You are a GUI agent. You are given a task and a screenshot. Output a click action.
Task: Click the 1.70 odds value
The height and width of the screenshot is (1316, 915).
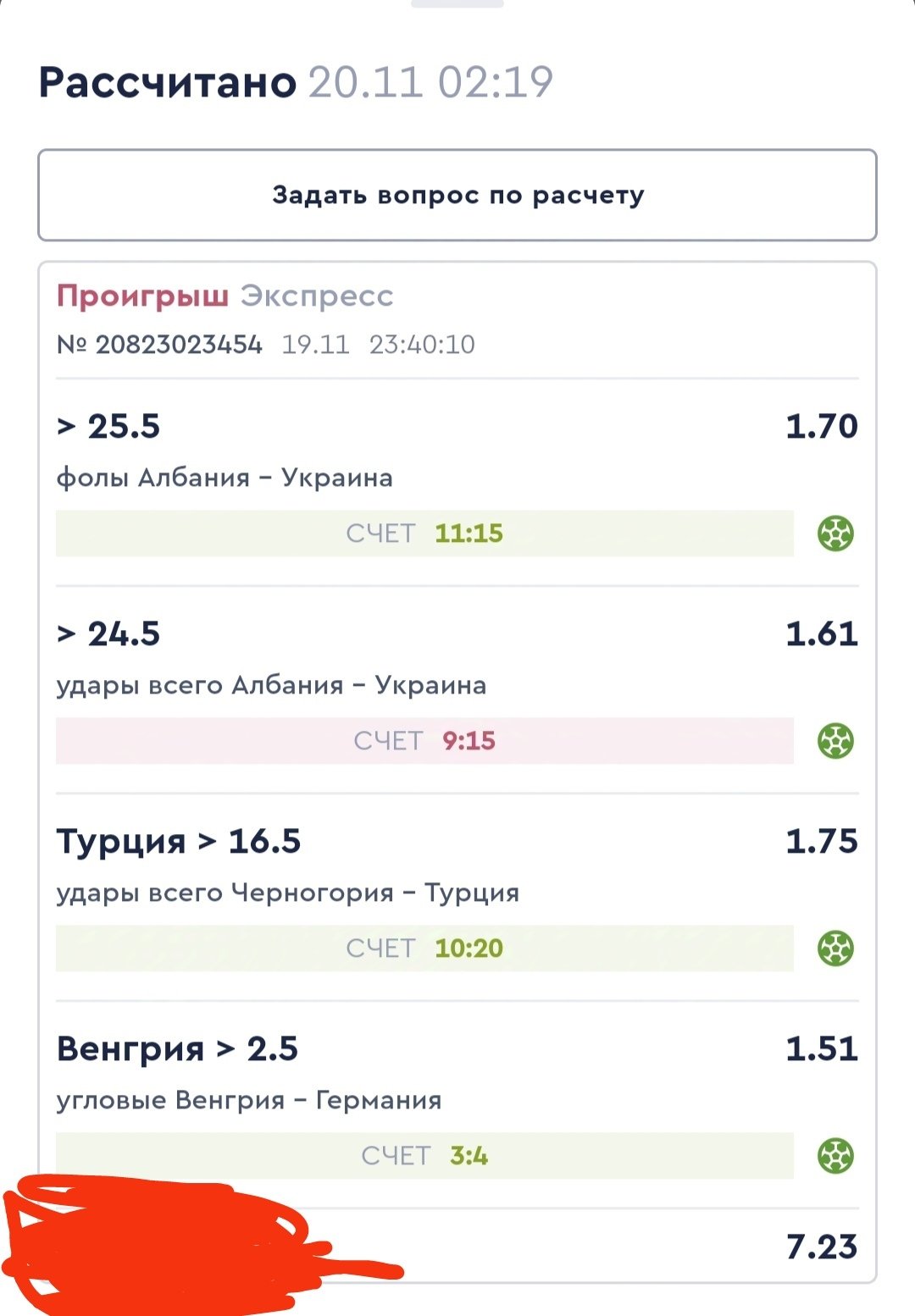click(821, 426)
